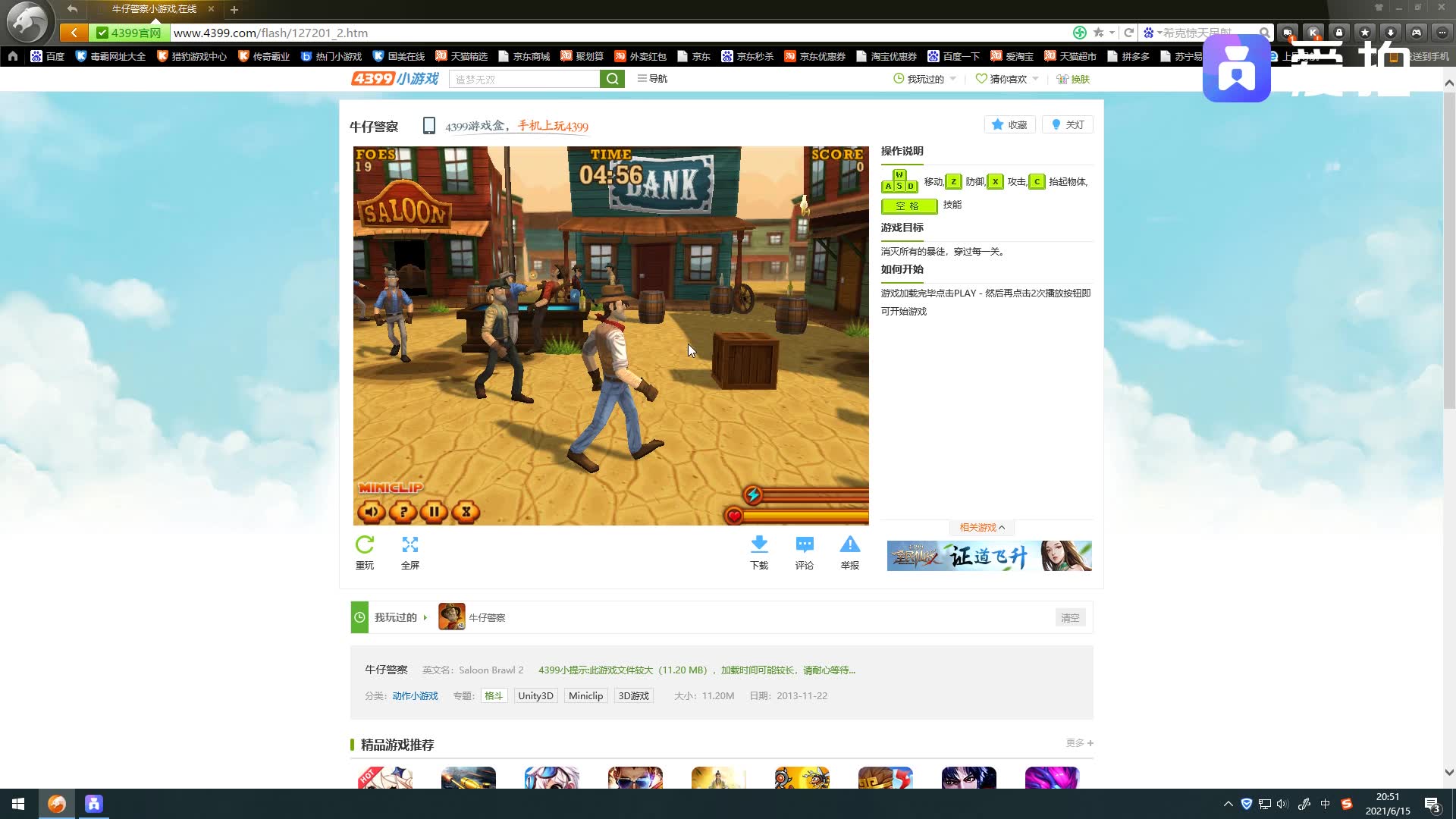
Task: Open 百度 bookmark
Action: (x=47, y=56)
